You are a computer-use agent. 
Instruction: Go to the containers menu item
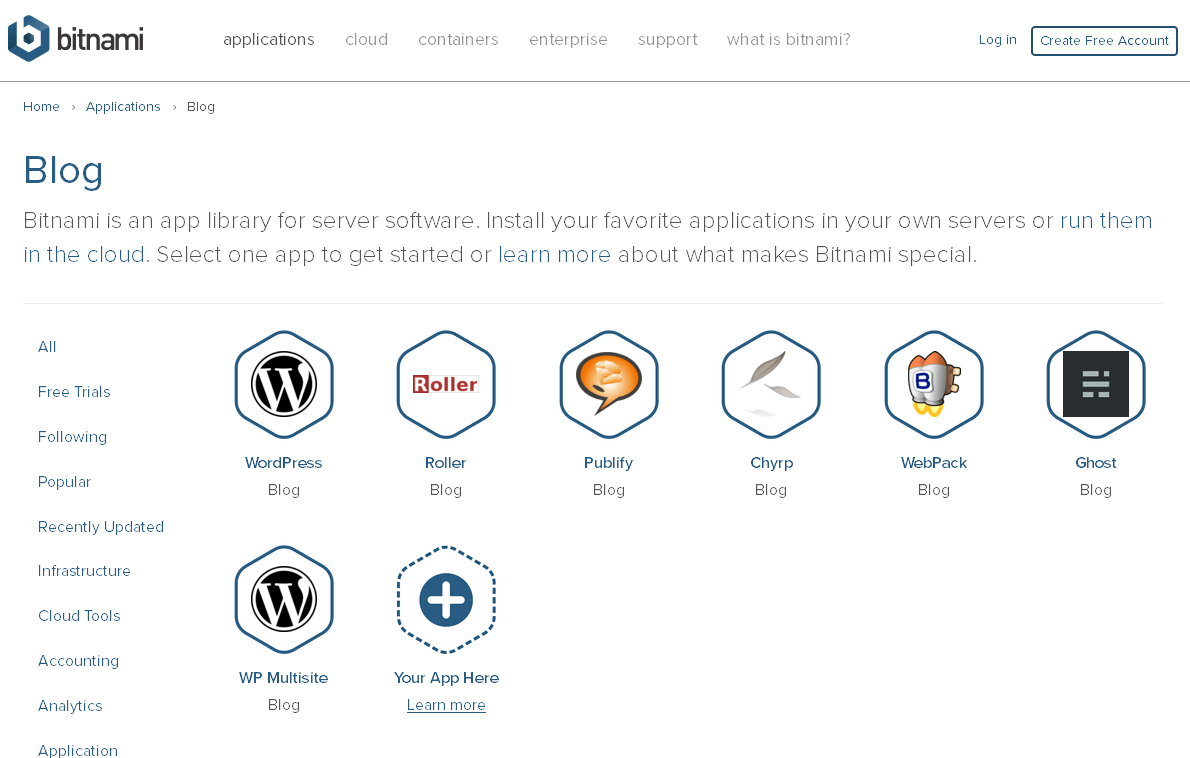[458, 40]
